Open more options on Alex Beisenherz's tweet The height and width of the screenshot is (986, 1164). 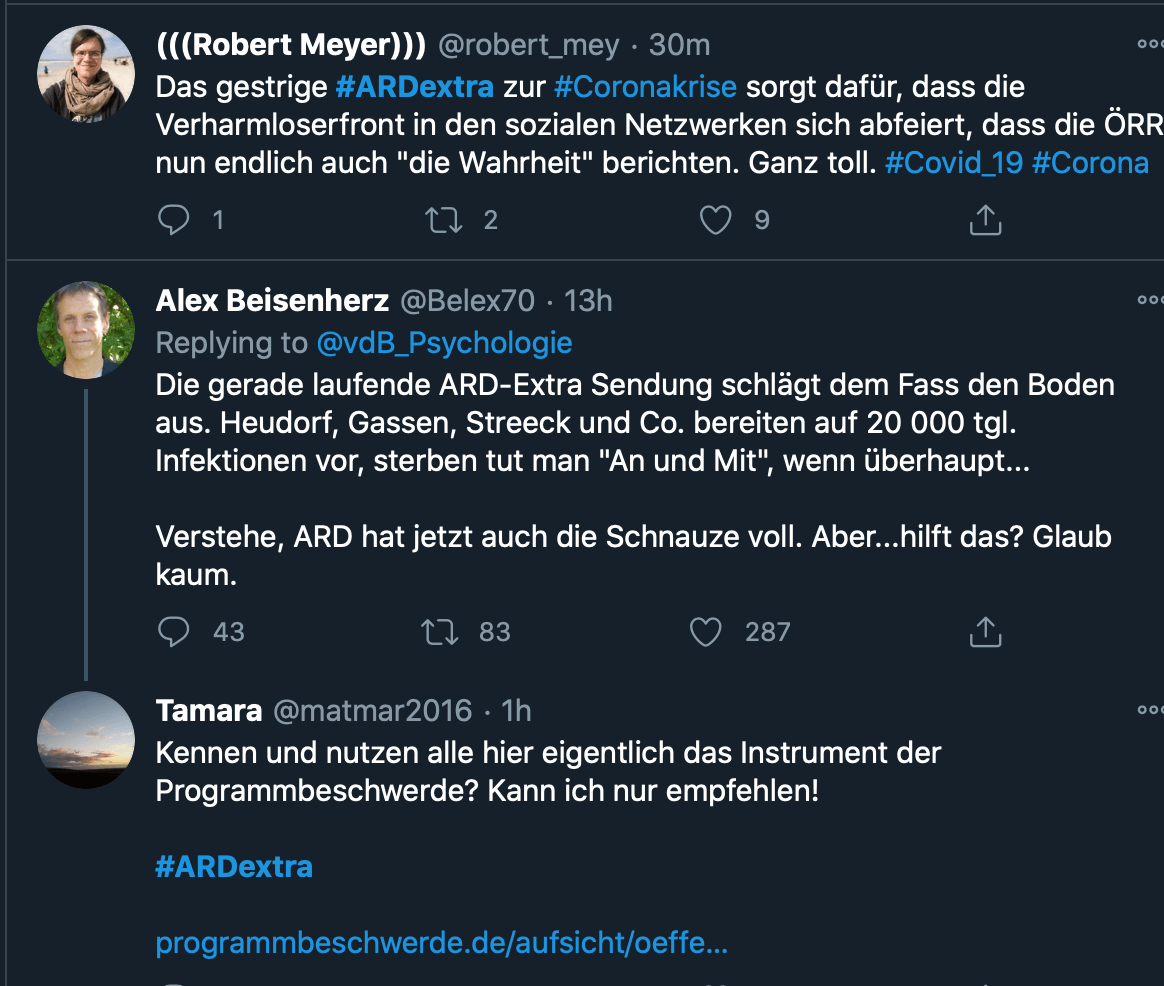1150,300
